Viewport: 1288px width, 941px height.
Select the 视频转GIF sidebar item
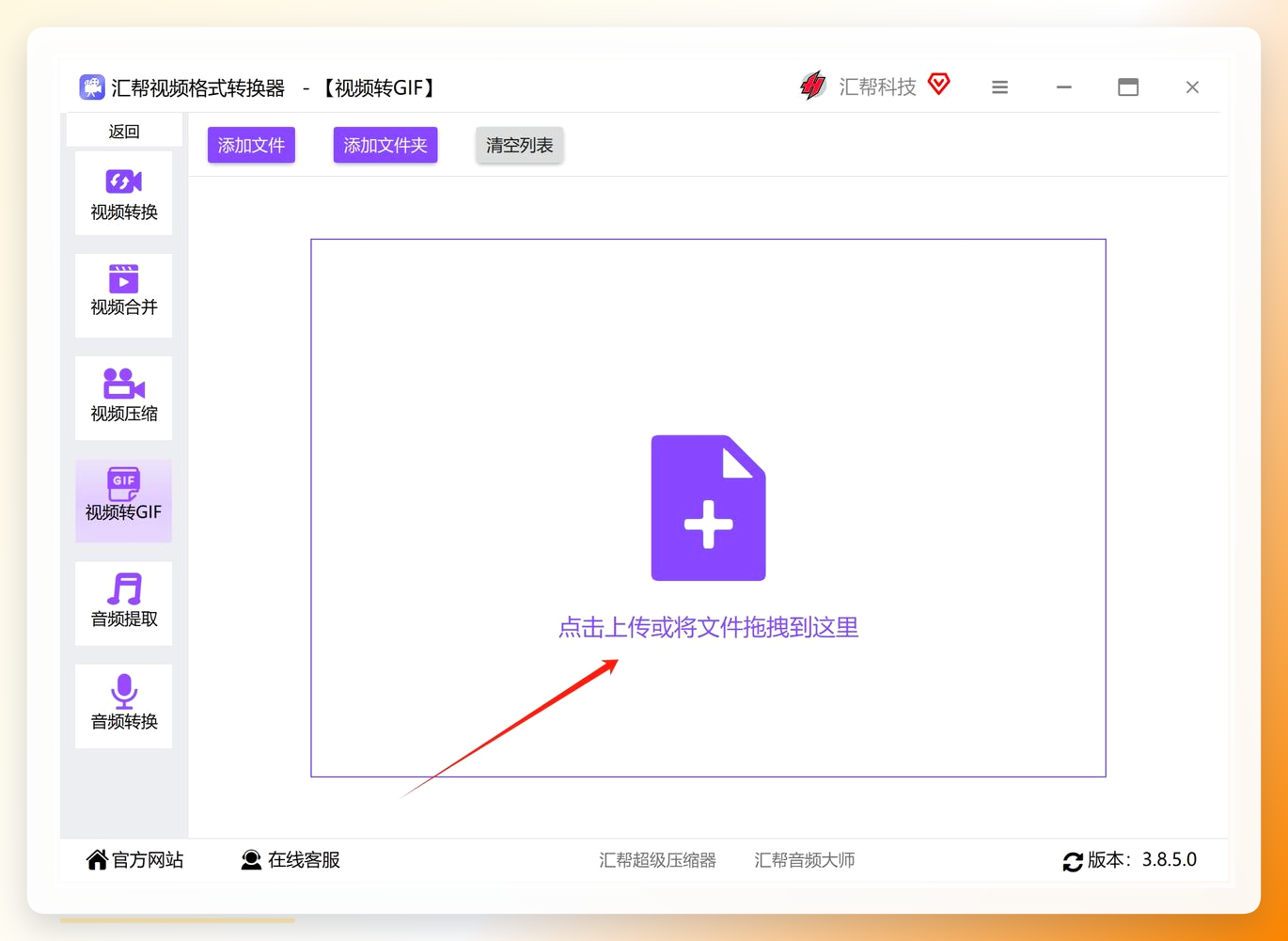point(123,500)
